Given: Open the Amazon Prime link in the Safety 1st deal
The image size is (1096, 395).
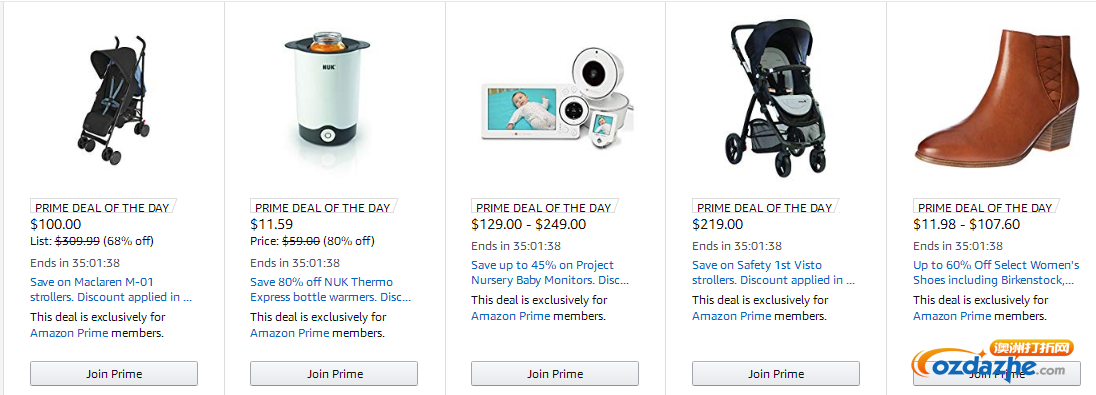Looking at the screenshot, I should (731, 316).
